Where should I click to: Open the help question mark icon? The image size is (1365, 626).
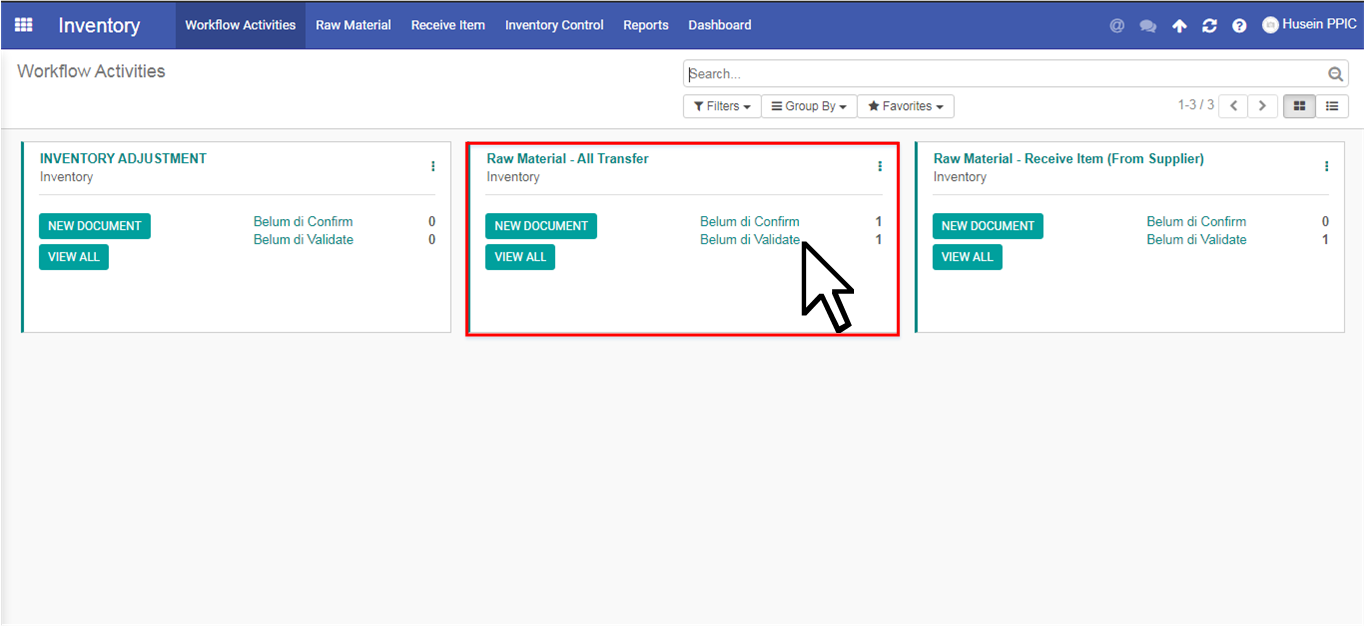tap(1239, 26)
